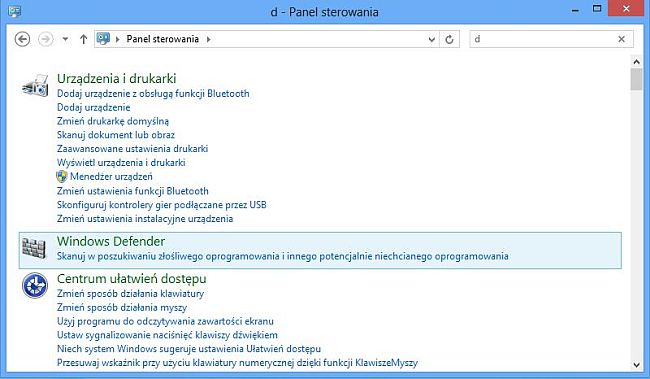Maximize the Panel sterowania window
This screenshot has width=650, height=379.
click(597, 9)
